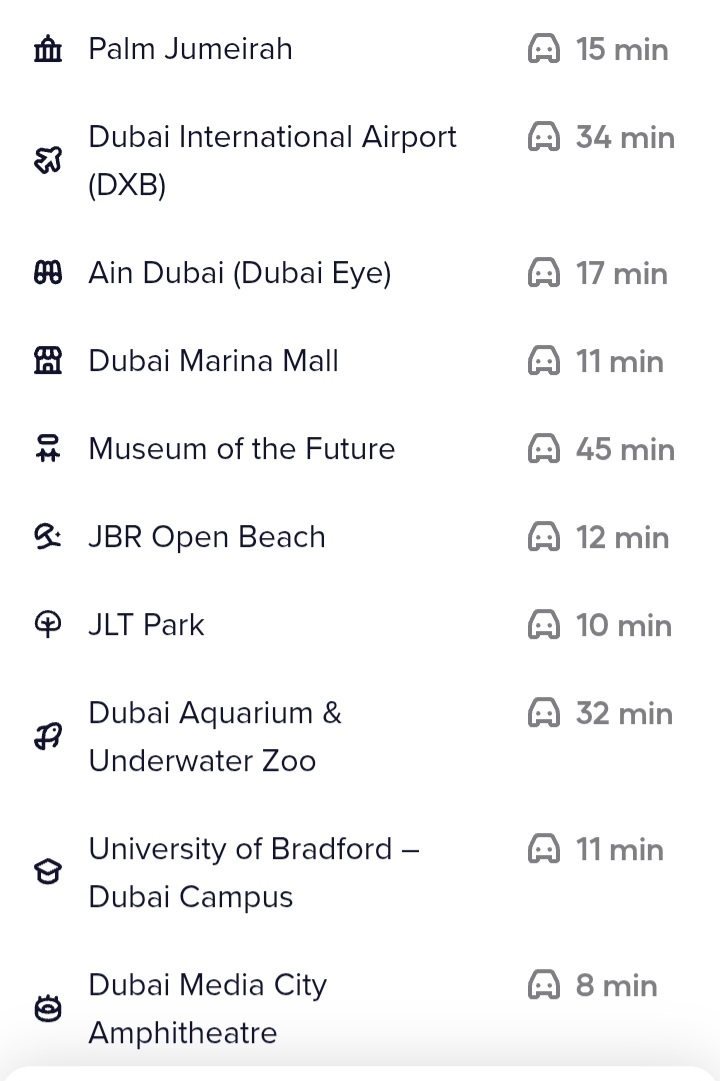Click the landmark icon beside Palm Jumeirah

point(47,49)
